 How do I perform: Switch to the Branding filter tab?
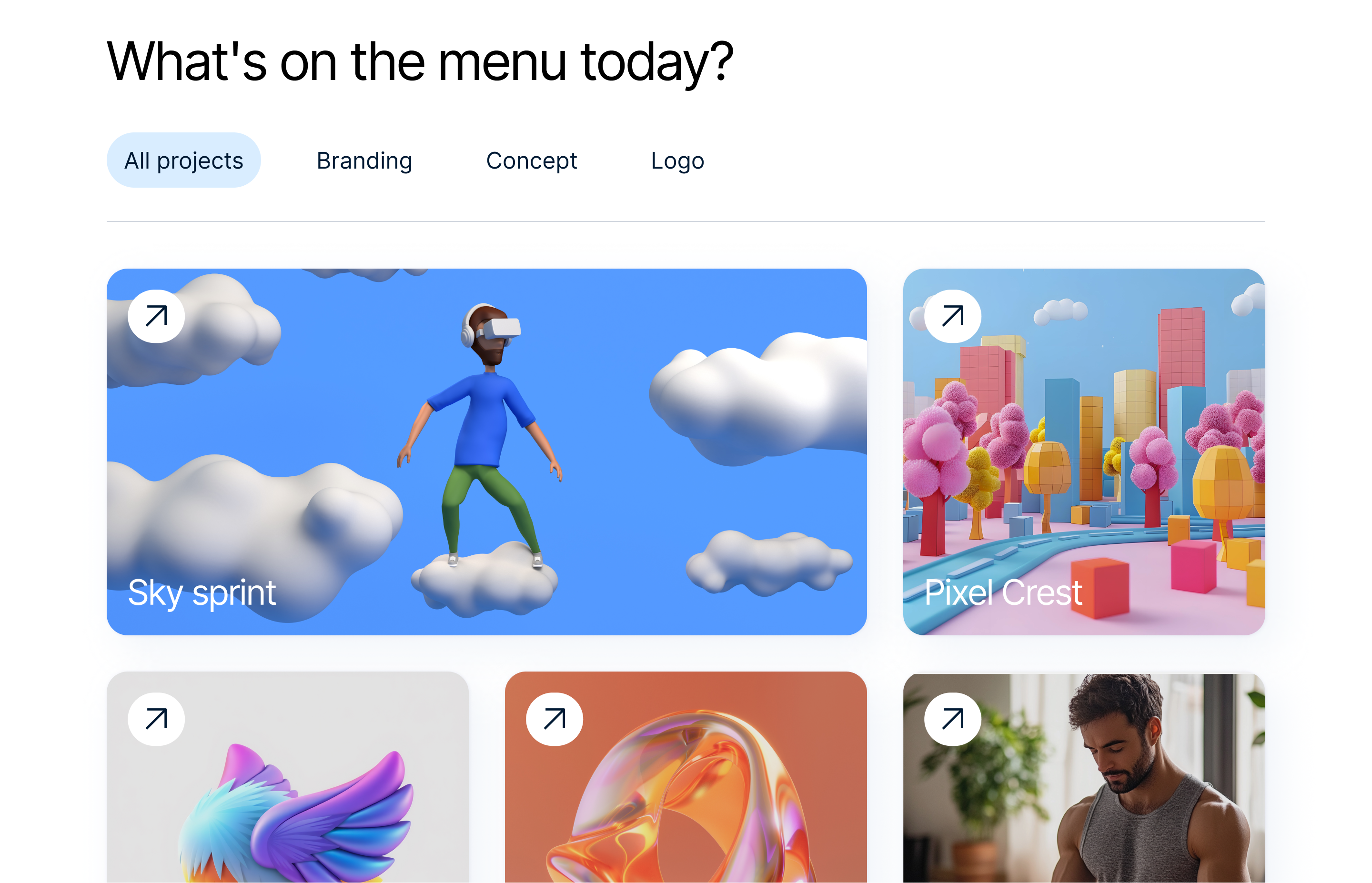point(364,161)
